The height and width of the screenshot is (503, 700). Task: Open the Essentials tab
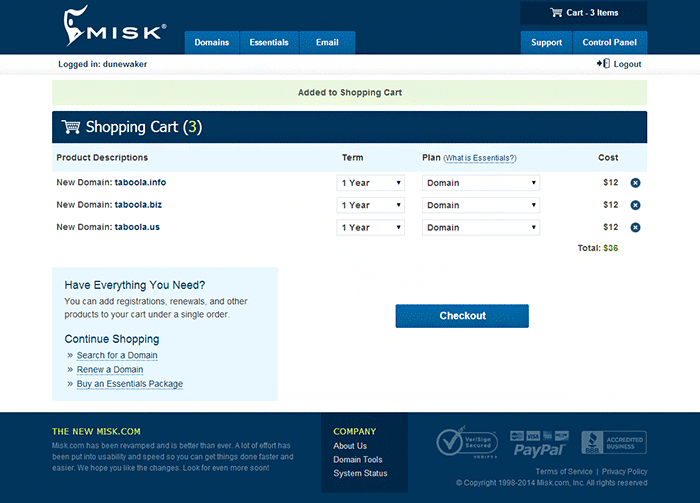(269, 42)
